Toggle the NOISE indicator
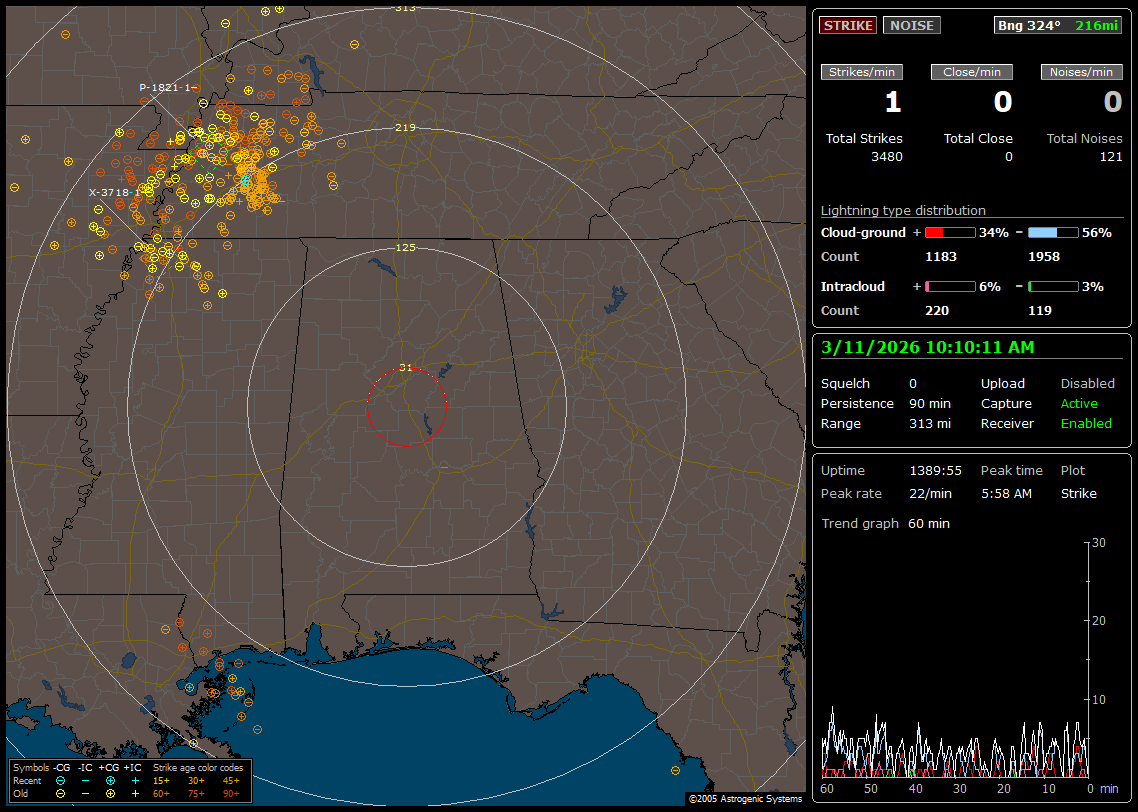This screenshot has height=812, width=1138. click(x=911, y=25)
